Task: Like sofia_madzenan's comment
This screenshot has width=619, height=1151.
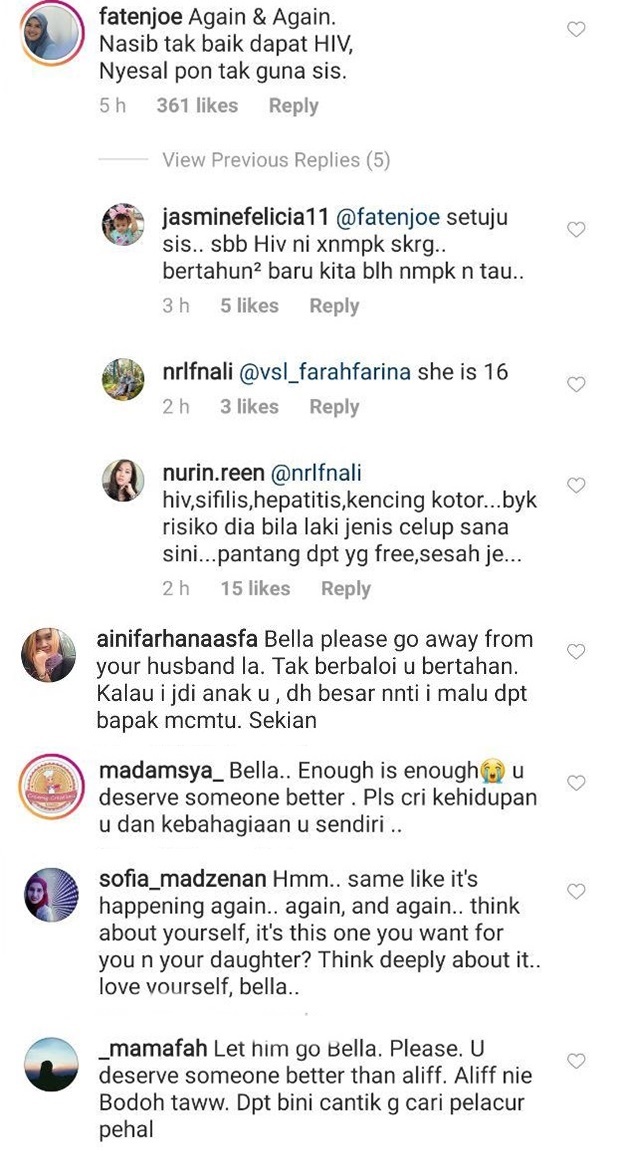Action: click(576, 891)
